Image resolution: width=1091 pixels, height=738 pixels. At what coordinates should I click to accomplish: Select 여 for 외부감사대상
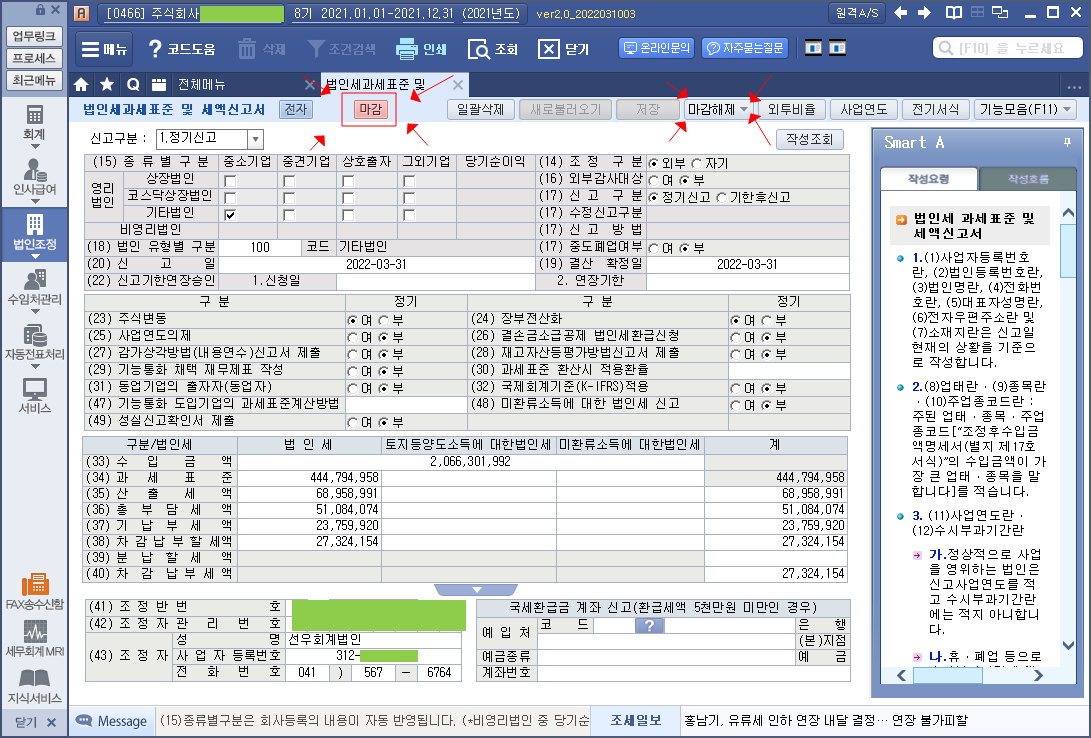pos(653,180)
